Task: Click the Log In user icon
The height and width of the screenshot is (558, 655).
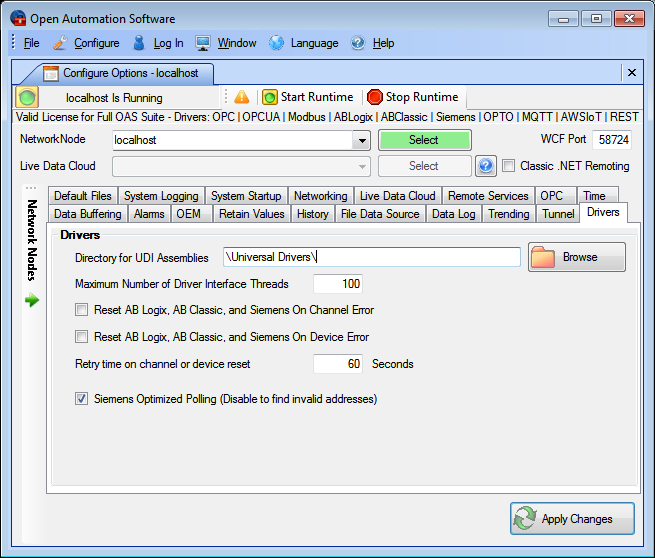Action: coord(139,43)
